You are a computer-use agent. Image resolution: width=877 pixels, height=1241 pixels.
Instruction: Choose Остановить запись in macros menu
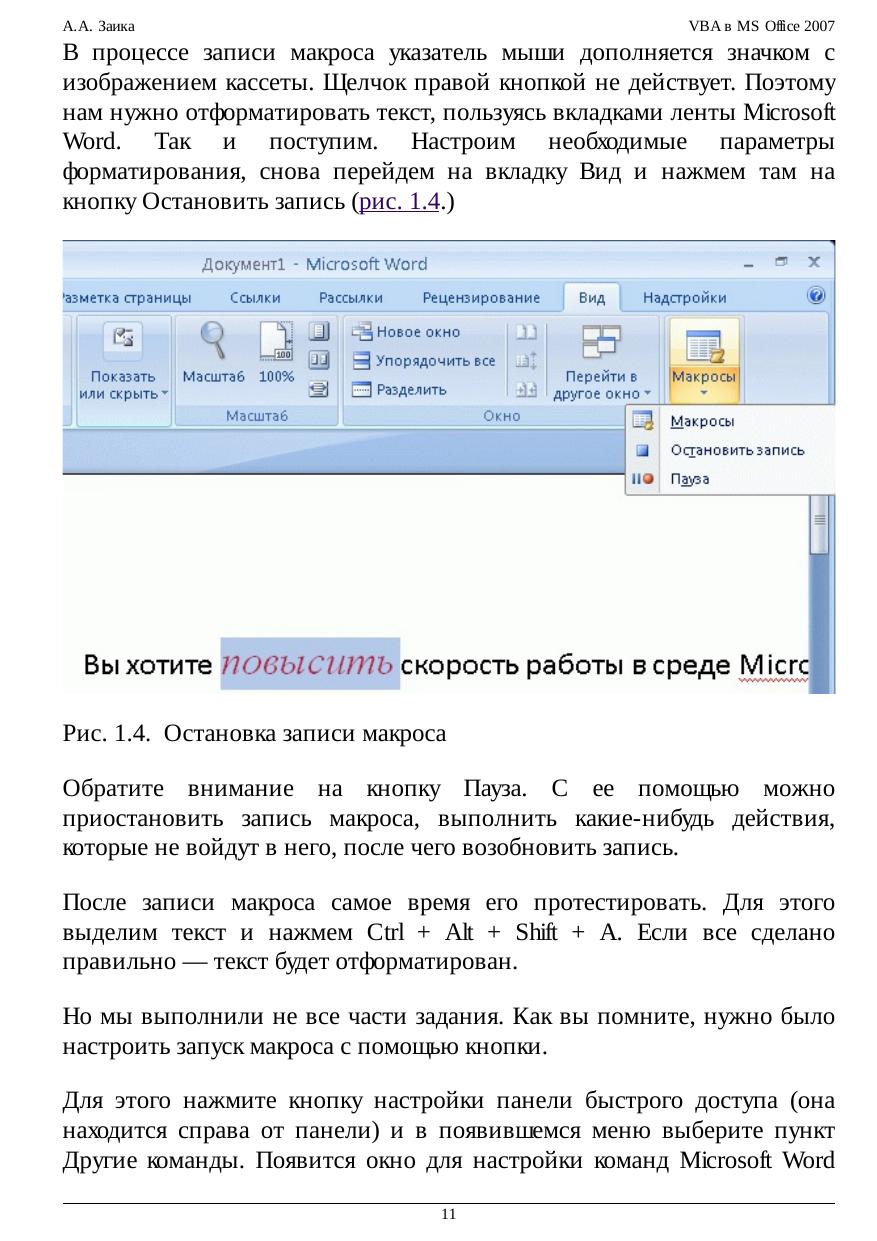[x=736, y=450]
